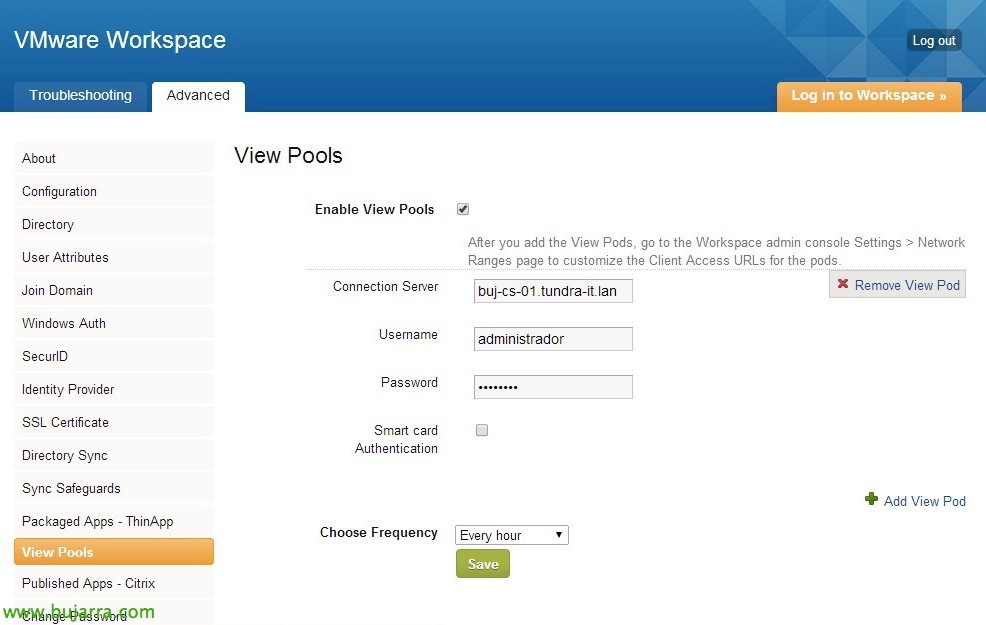Click Log in to Workspace button
Image resolution: width=986 pixels, height=625 pixels.
(x=869, y=96)
